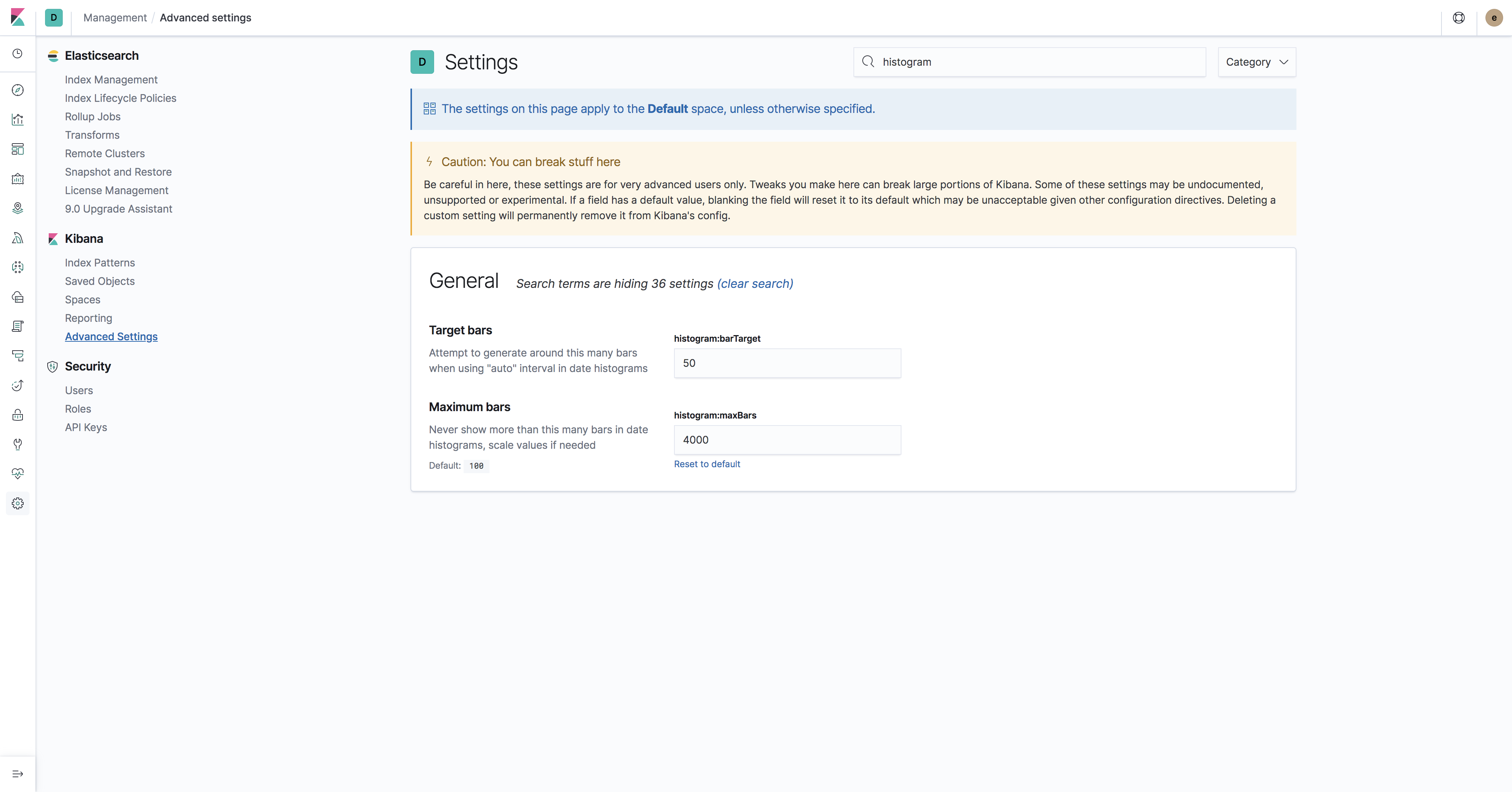Image resolution: width=1512 pixels, height=792 pixels.
Task: Click inside the histogram search field
Action: pos(1027,62)
